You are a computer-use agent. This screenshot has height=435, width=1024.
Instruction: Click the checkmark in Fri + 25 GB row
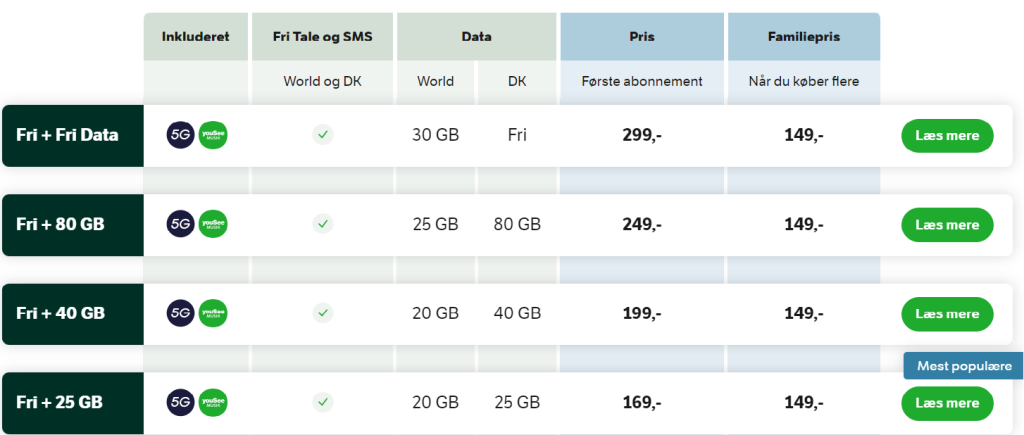(x=322, y=402)
